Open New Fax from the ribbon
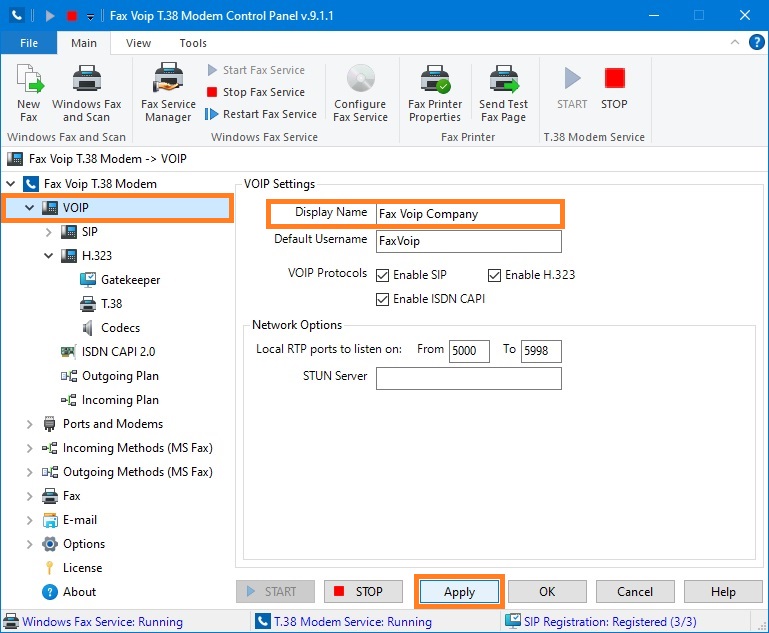 (28, 93)
